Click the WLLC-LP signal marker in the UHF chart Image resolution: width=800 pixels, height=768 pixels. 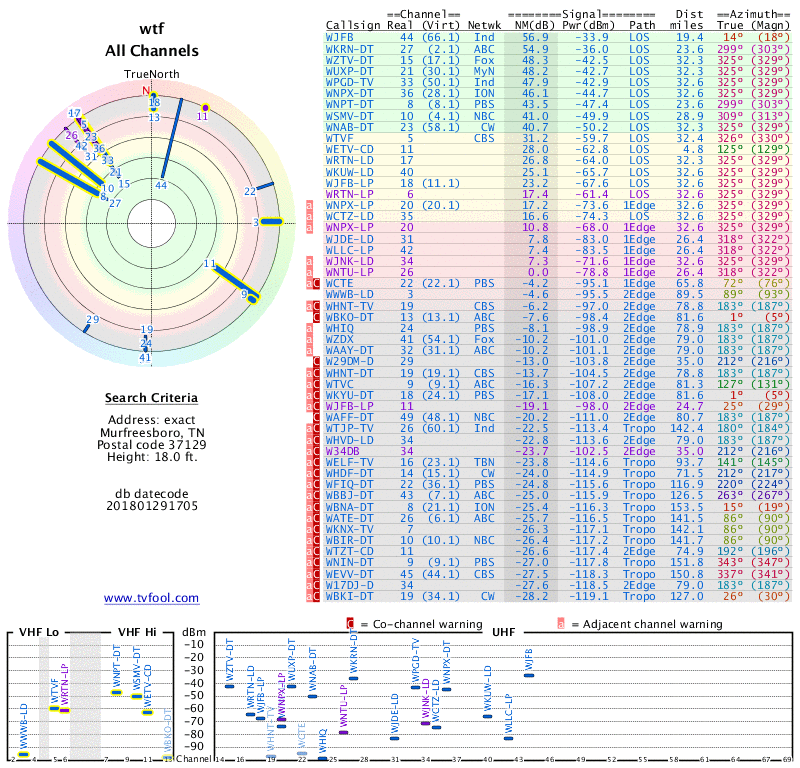(508, 738)
